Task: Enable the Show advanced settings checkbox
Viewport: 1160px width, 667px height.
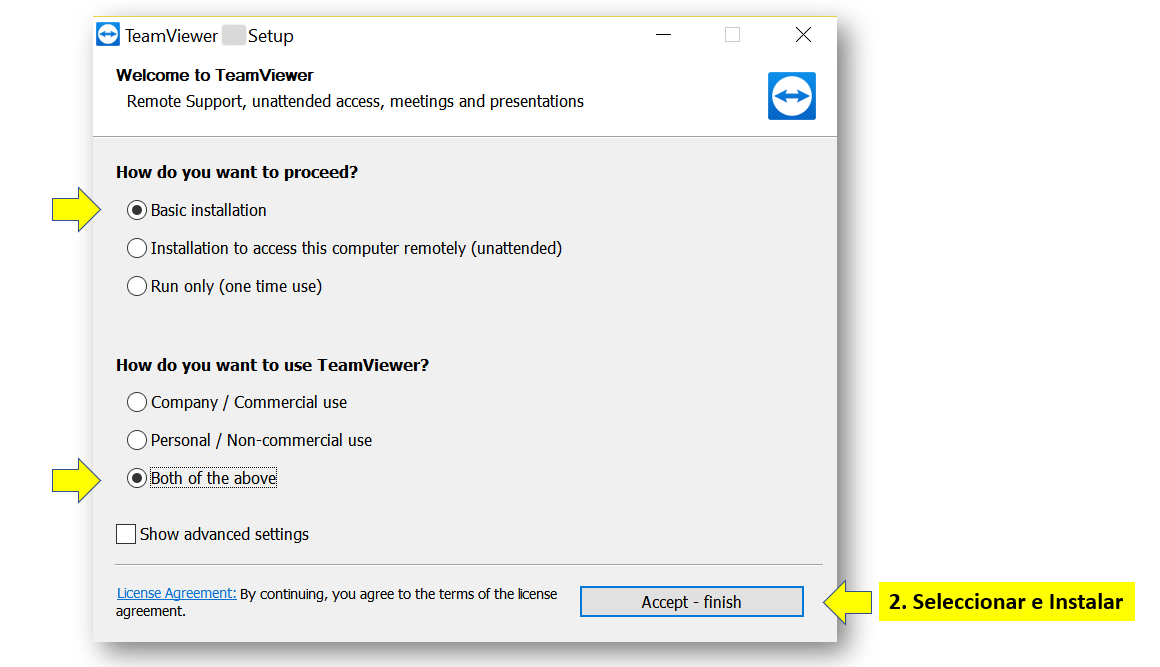Action: 126,534
